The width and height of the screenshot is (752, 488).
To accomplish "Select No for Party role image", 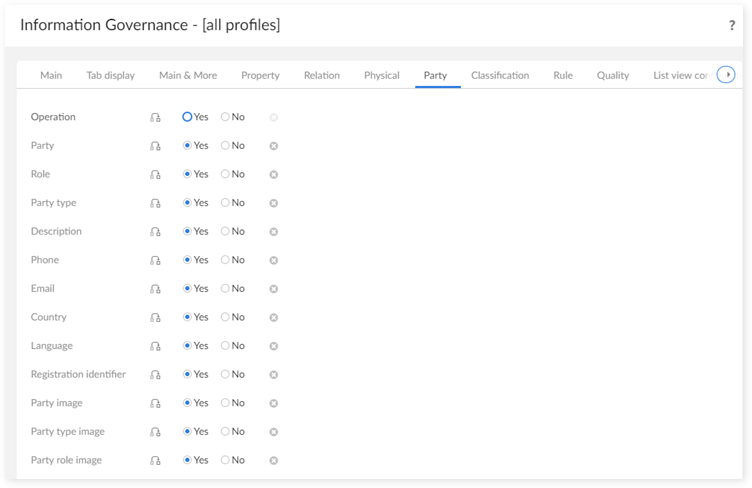I will [x=225, y=460].
